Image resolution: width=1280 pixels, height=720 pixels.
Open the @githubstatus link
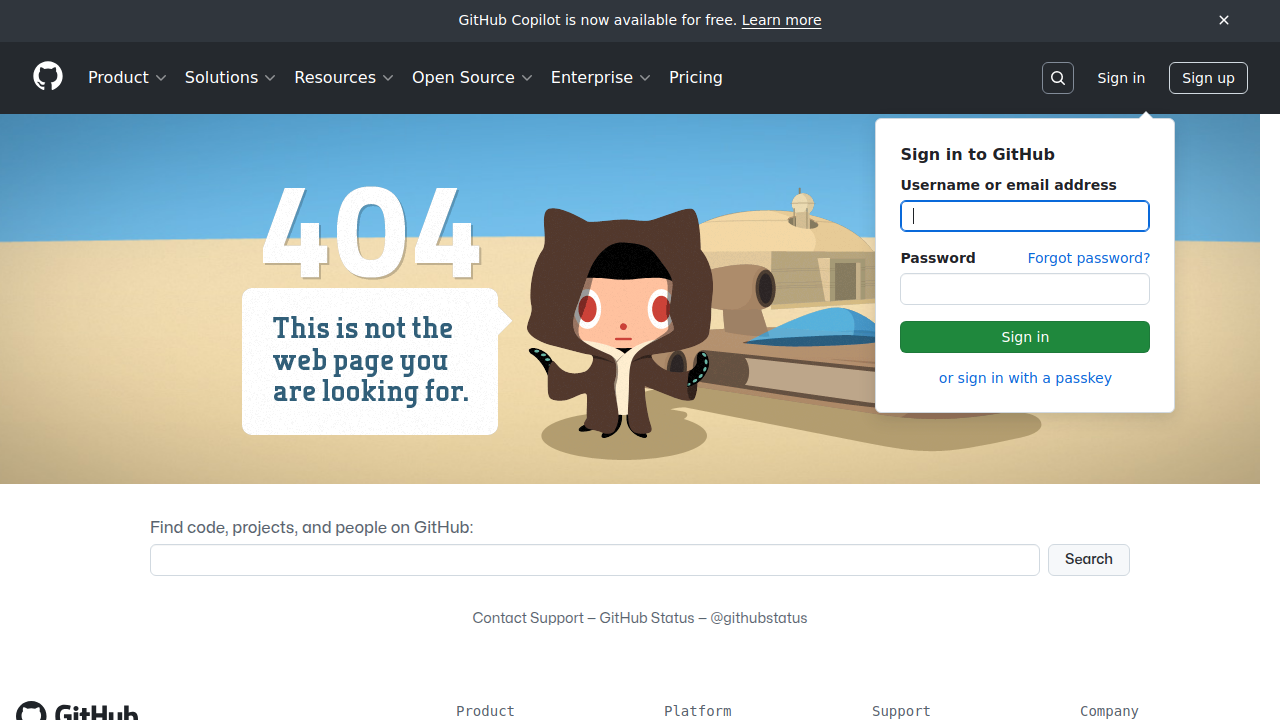[759, 618]
